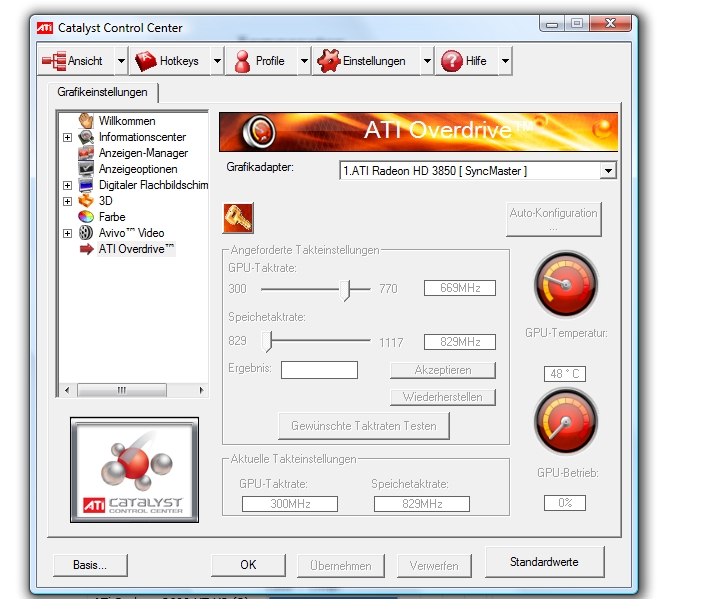The height and width of the screenshot is (599, 702).
Task: Click the GPU-Betrieb activity gauge
Action: 566,422
